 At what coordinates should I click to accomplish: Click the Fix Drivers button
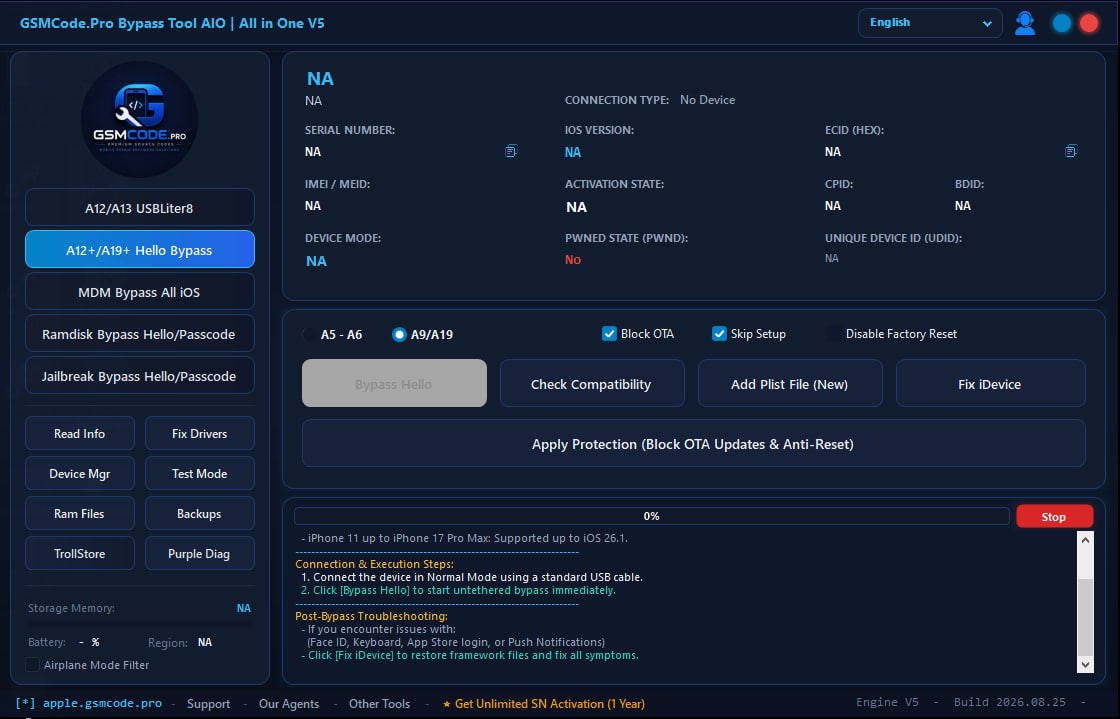pos(200,433)
